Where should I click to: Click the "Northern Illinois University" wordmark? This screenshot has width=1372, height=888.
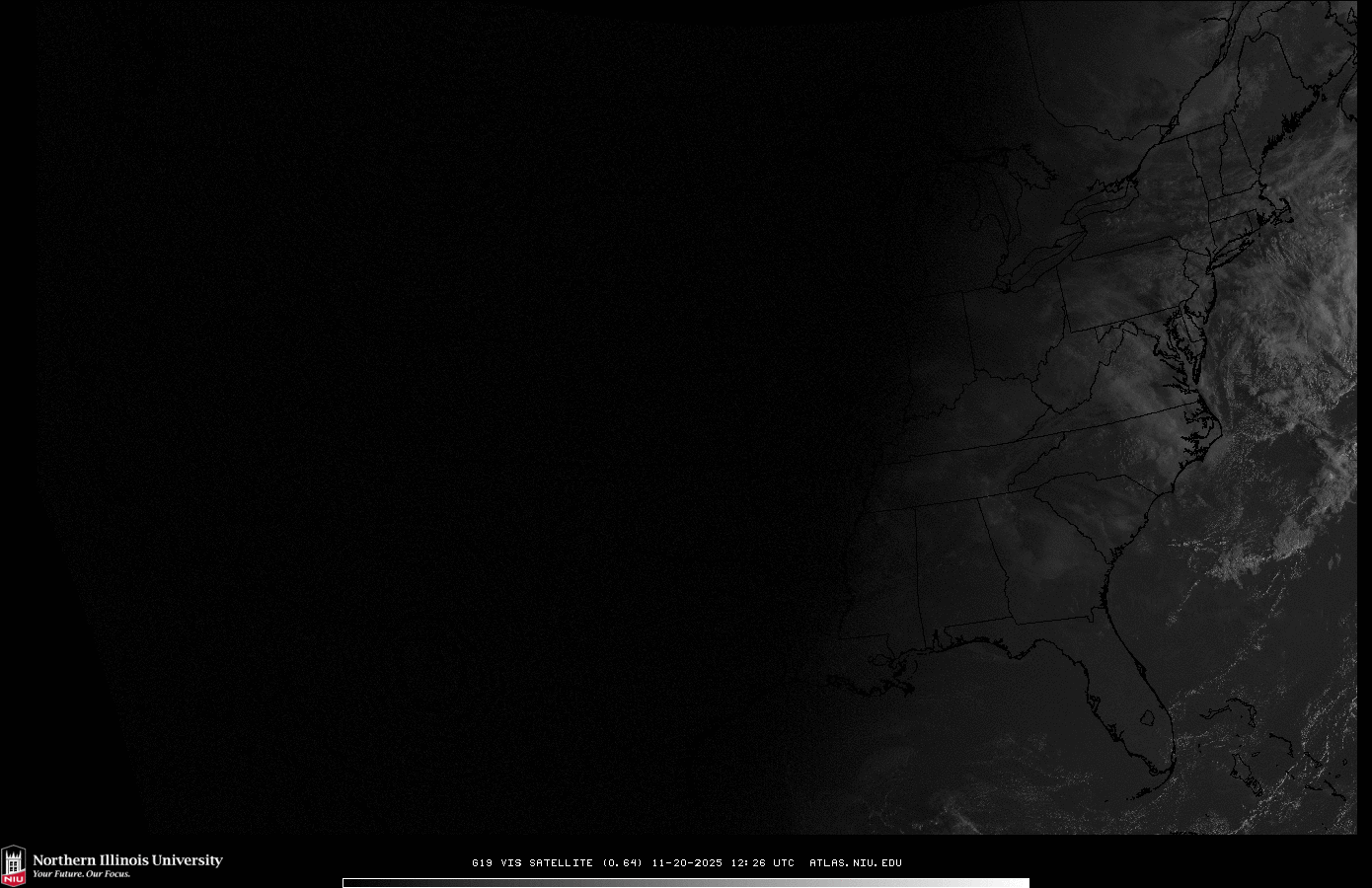click(x=127, y=860)
